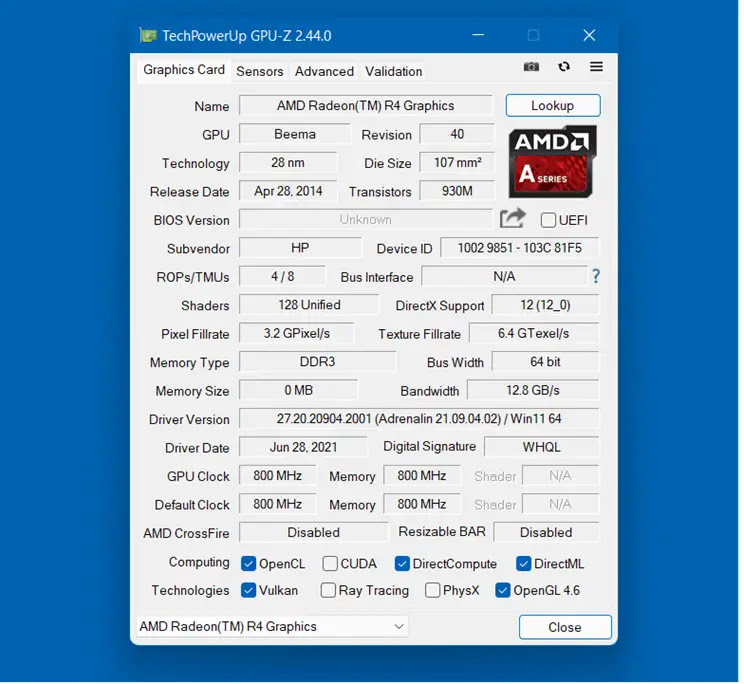Click the ROPs/TMUs value 4 / 8
This screenshot has width=744, height=684.
click(x=283, y=277)
